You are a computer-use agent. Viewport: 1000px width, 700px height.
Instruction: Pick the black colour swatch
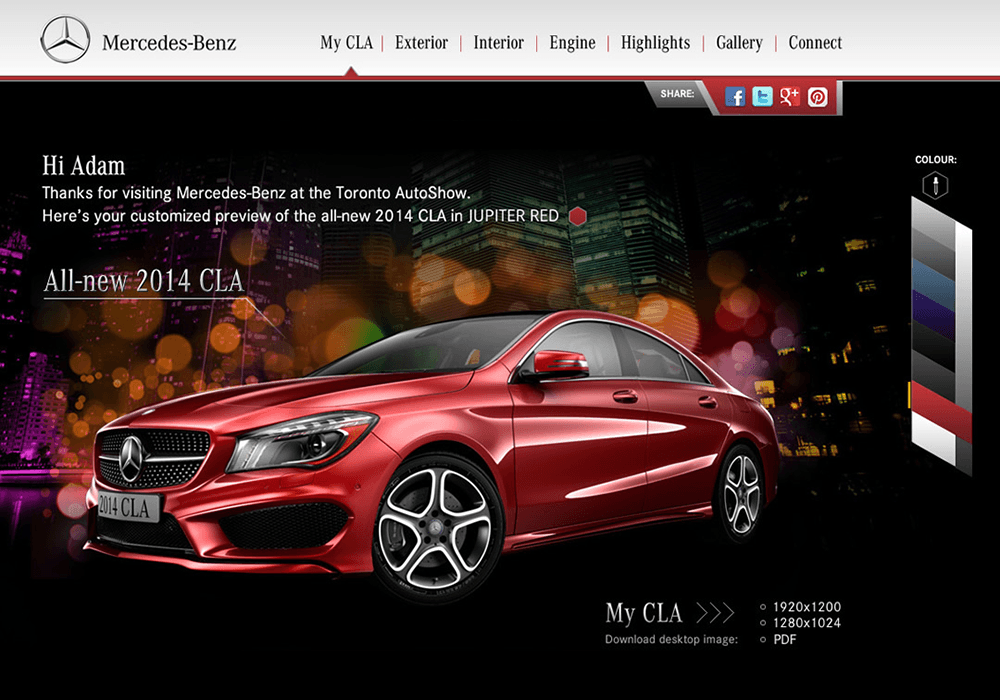[x=933, y=347]
